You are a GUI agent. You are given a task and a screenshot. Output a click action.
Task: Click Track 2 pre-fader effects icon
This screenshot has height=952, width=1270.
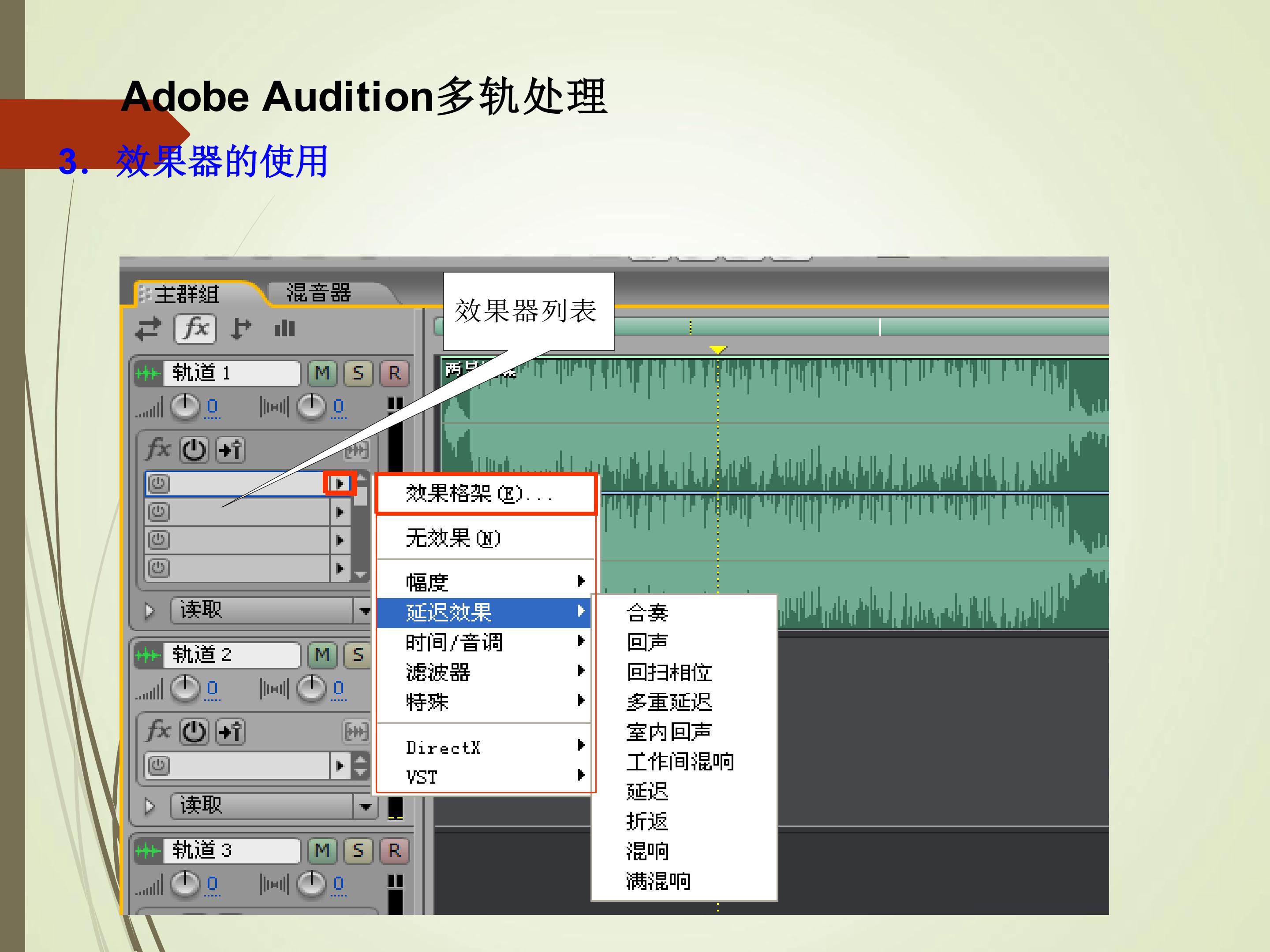(x=230, y=732)
